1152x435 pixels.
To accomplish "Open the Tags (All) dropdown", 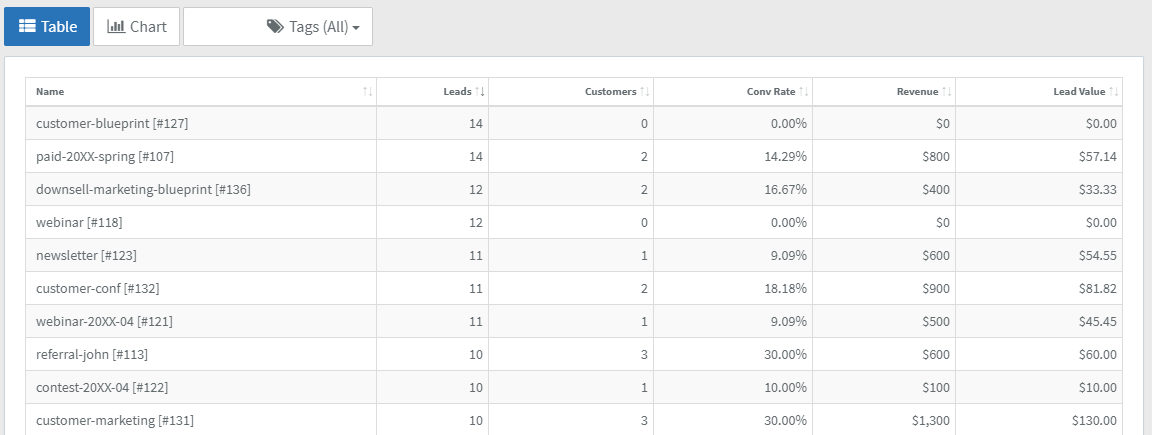I will coord(278,26).
